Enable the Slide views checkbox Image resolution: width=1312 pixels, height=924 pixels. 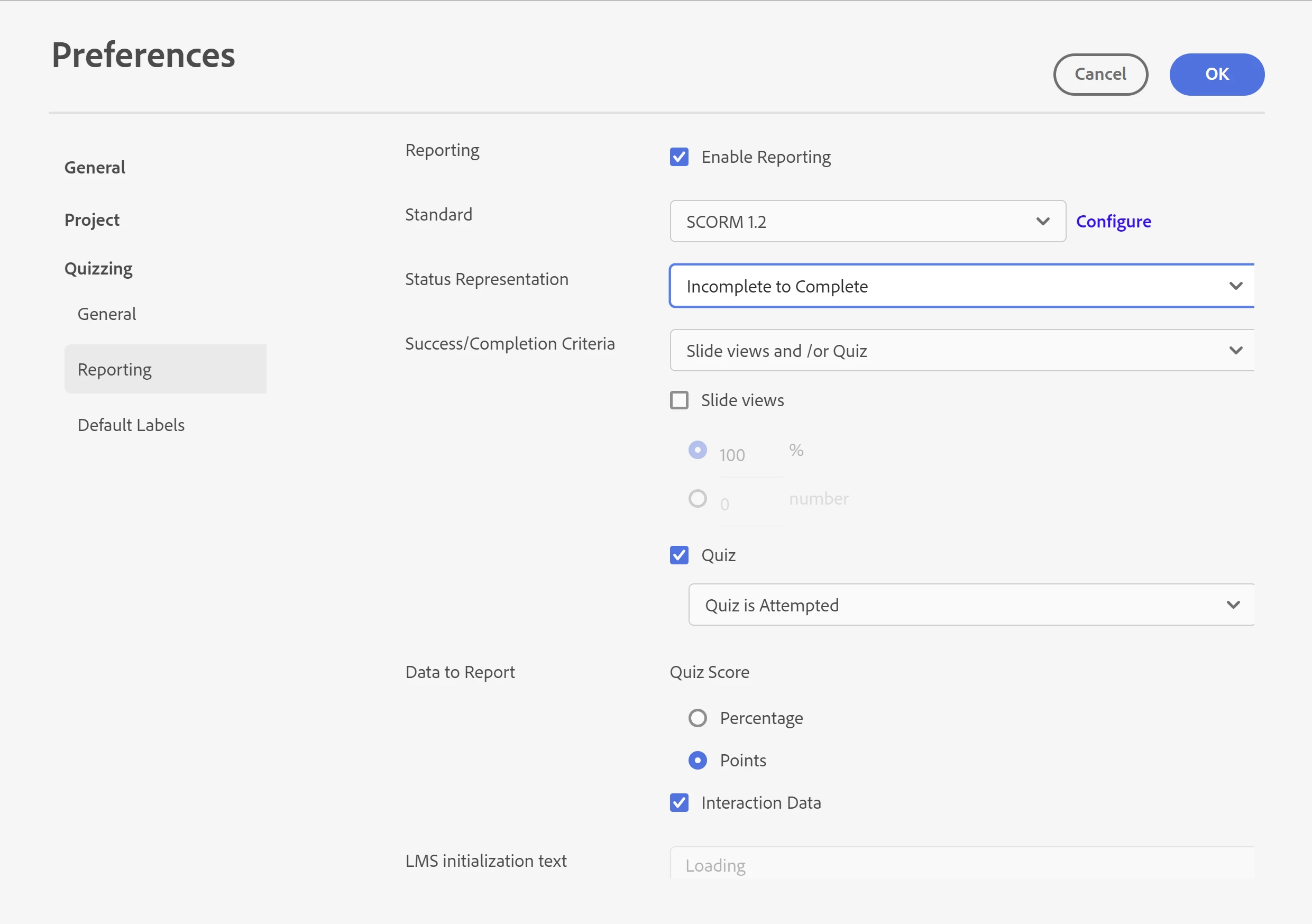(679, 400)
